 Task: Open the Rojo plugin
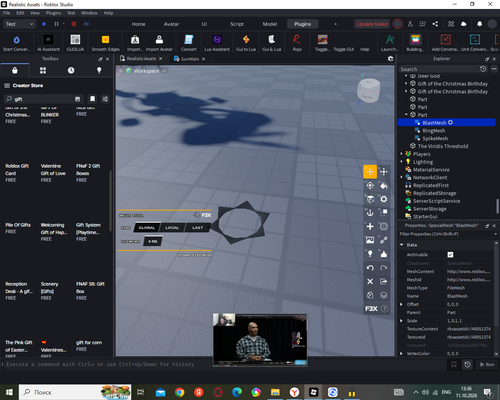(297, 43)
